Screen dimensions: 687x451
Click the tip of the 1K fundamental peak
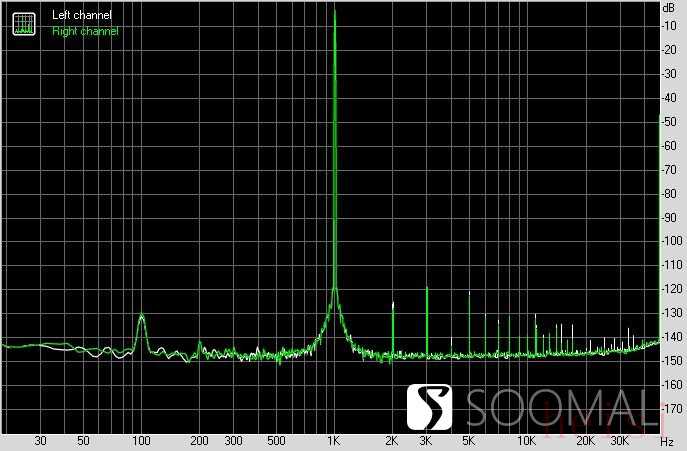pos(334,12)
